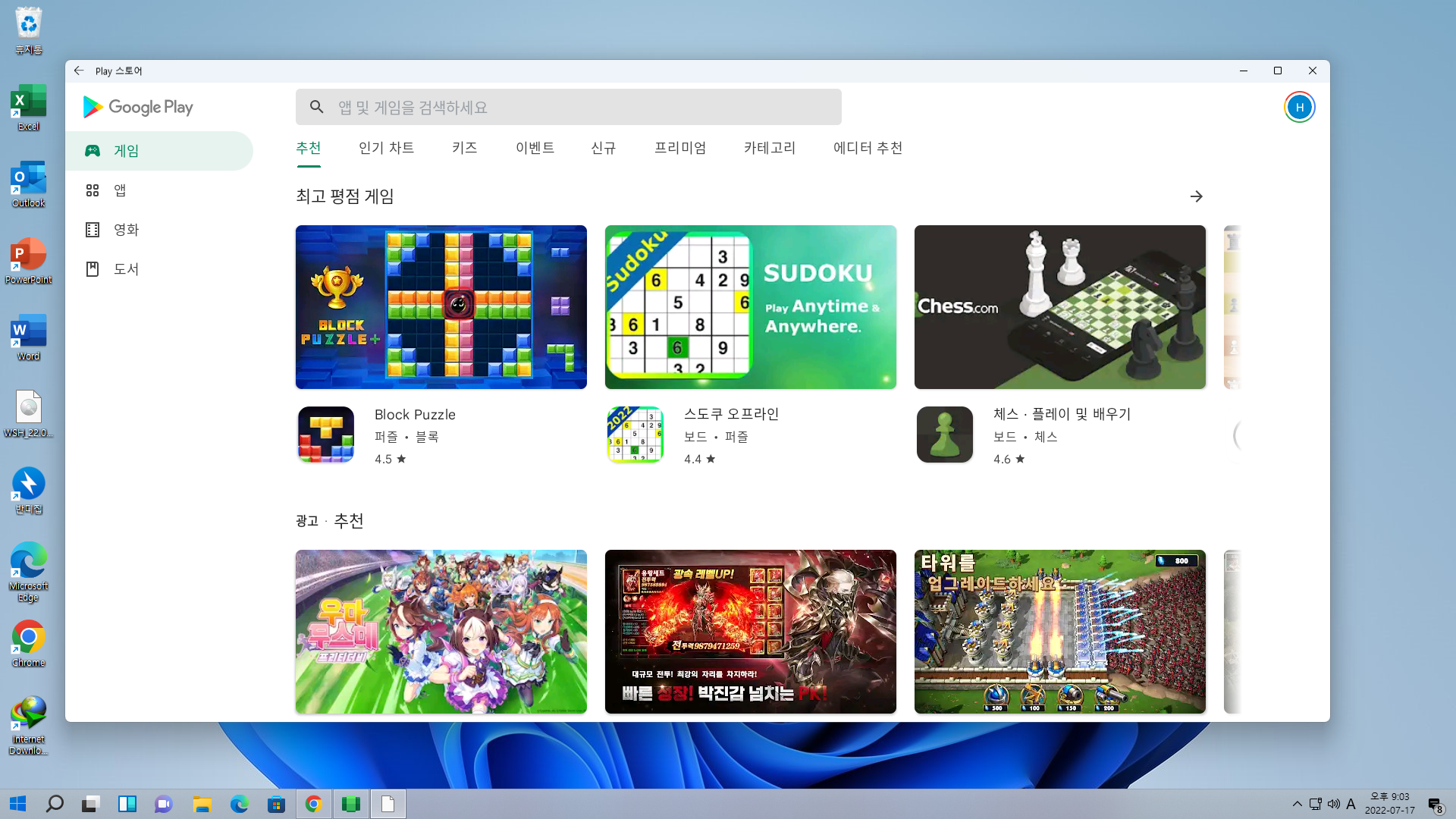Switch to the 에디터 추천 tab
The height and width of the screenshot is (819, 1456).
[x=868, y=148]
